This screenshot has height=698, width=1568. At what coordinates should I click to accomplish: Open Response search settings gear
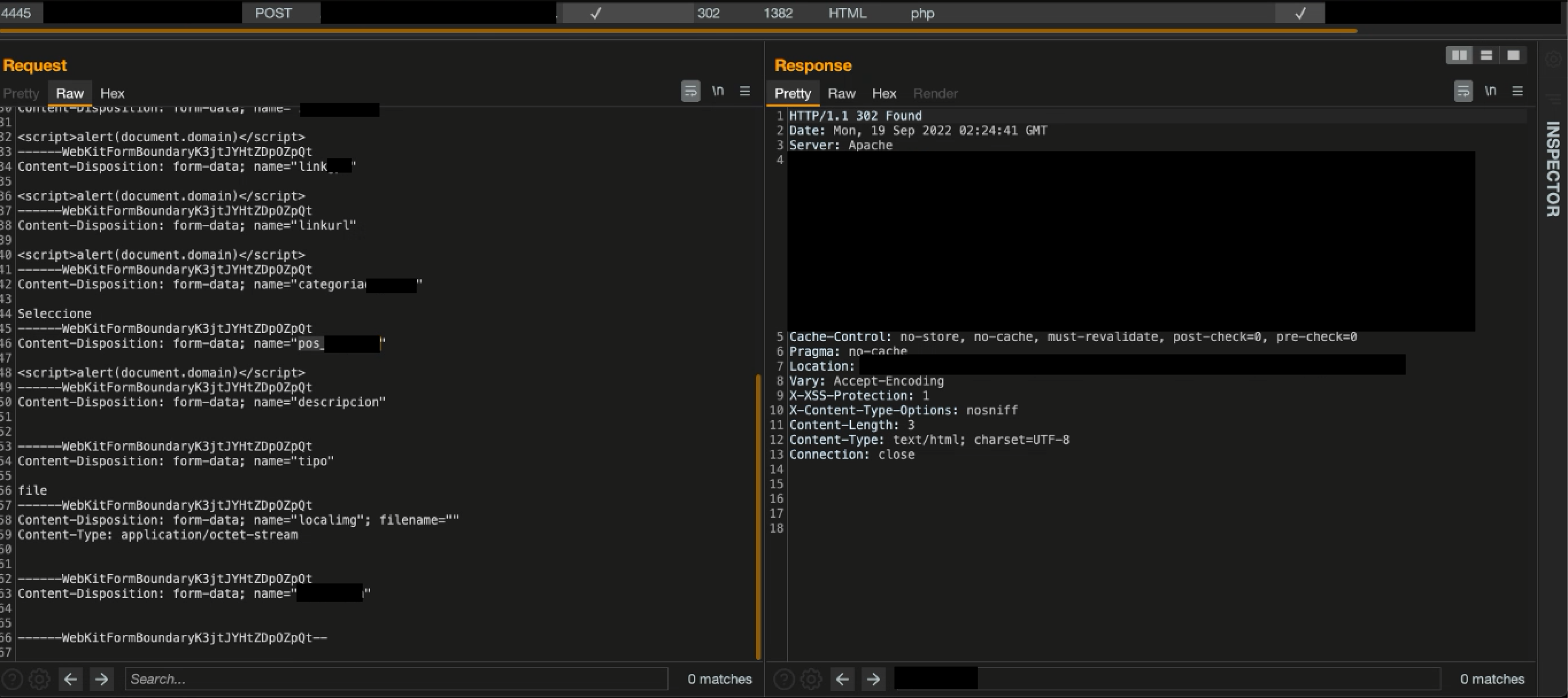click(812, 679)
